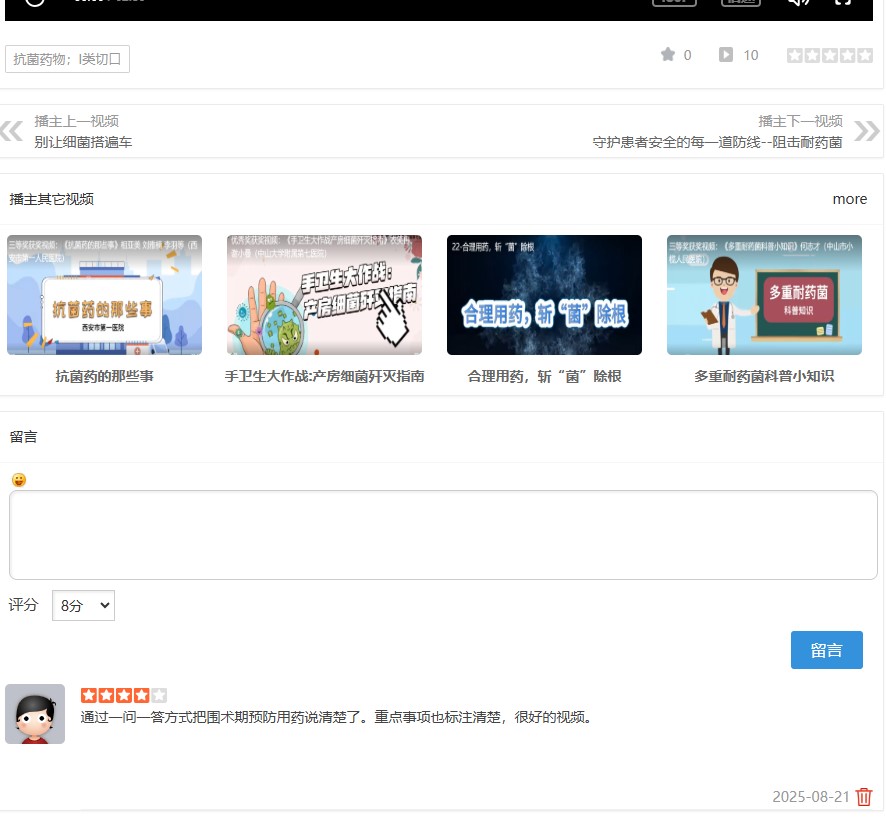Click the 抗菌药物；I类切口 tag
886x825 pixels.
coord(67,59)
